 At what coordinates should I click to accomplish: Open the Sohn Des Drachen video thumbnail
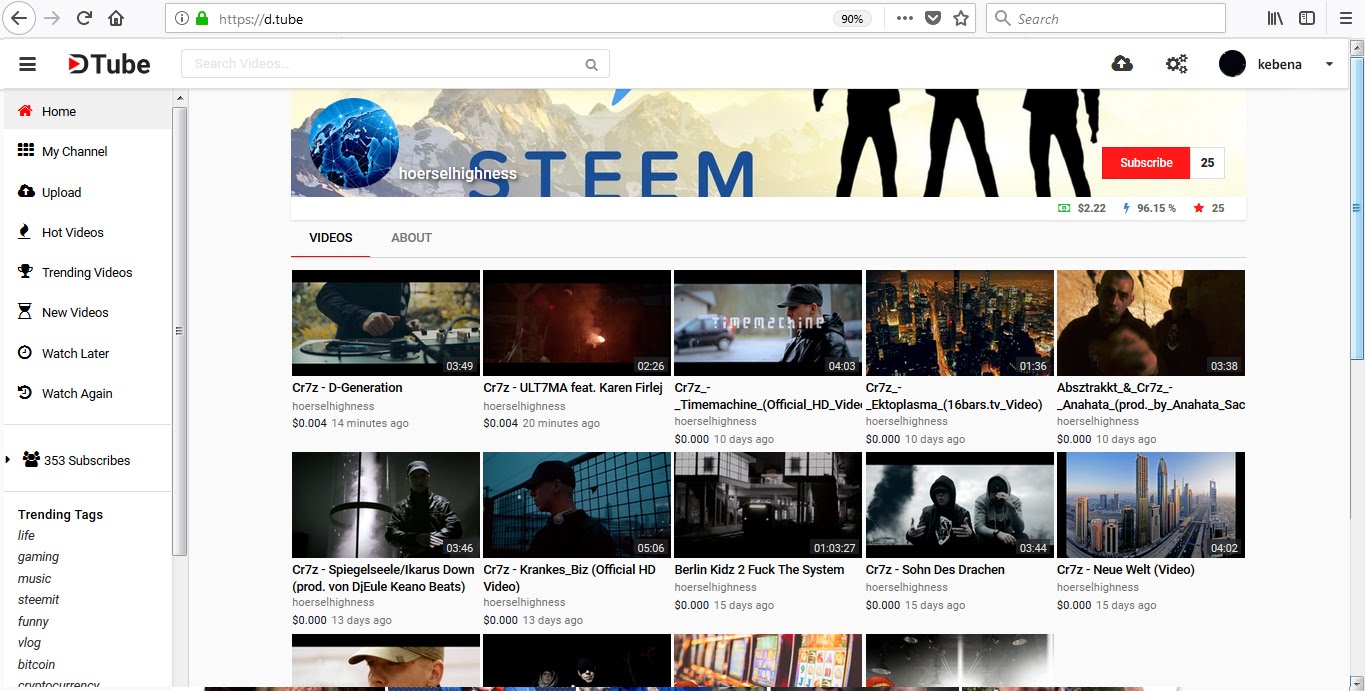tap(960, 505)
